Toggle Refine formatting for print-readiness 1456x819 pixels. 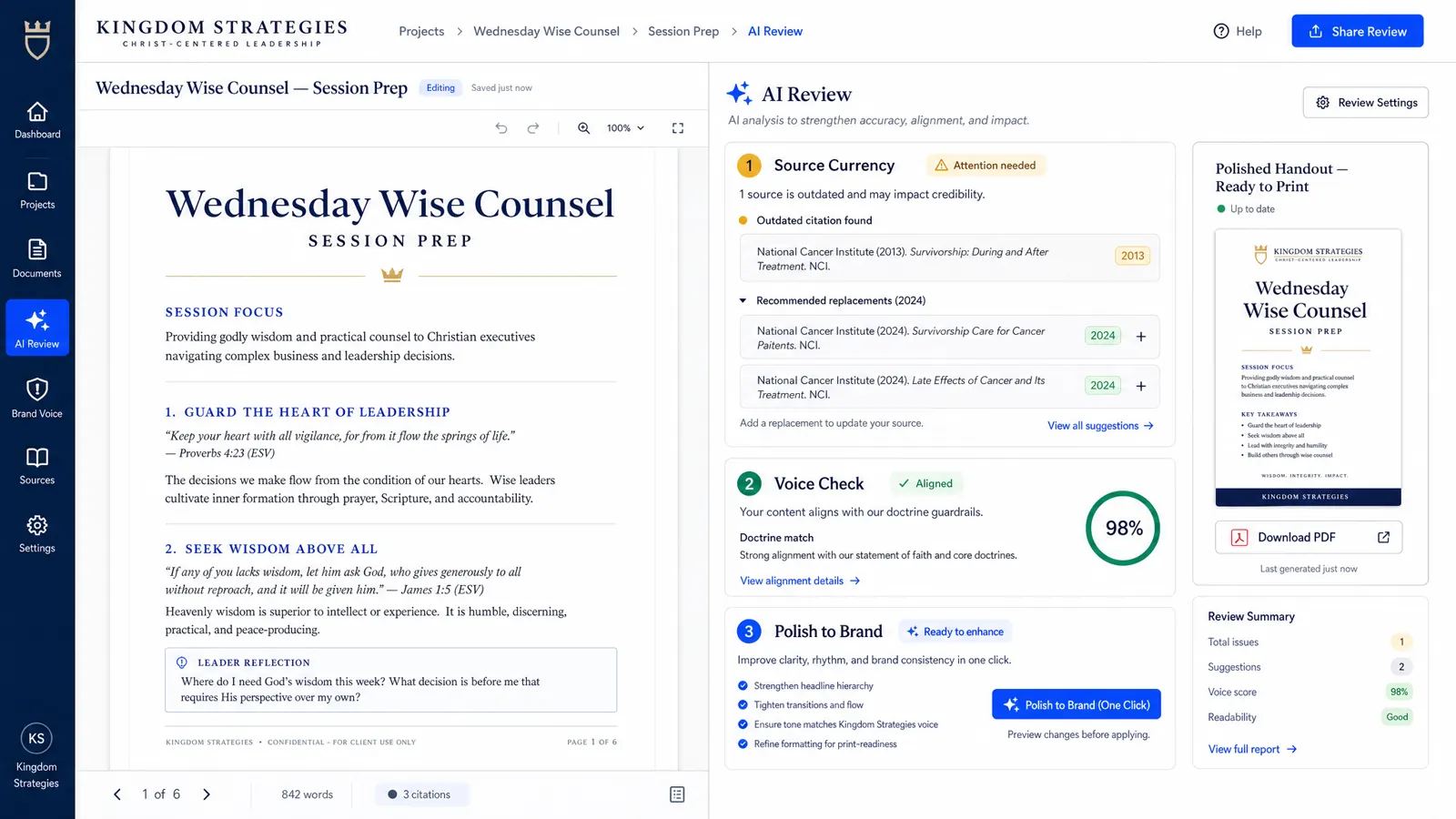743,744
